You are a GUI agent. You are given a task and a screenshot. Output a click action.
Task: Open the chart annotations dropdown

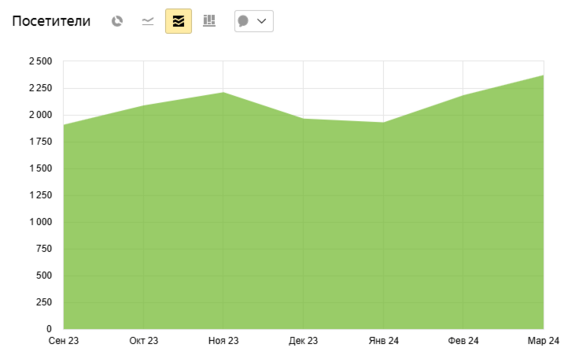pos(254,21)
